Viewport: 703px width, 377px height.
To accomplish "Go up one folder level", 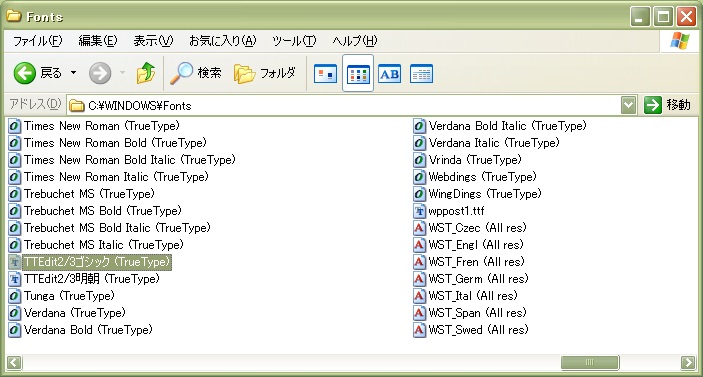I will 146,73.
